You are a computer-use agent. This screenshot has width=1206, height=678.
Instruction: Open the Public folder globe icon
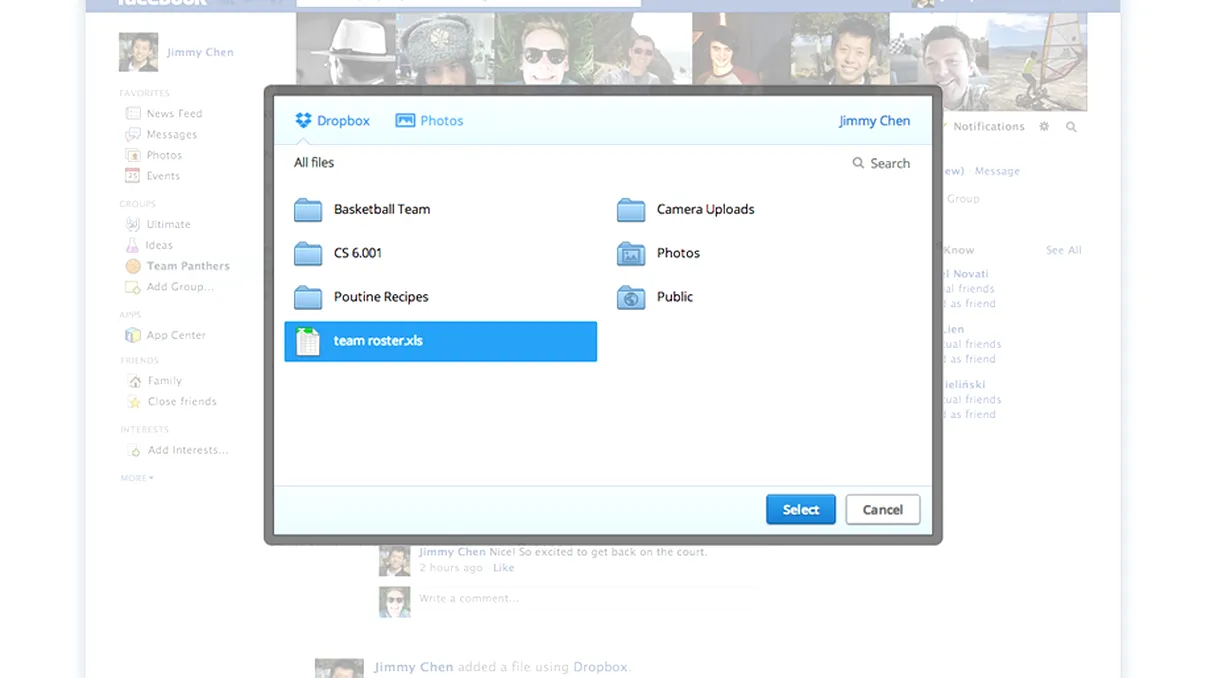(631, 297)
